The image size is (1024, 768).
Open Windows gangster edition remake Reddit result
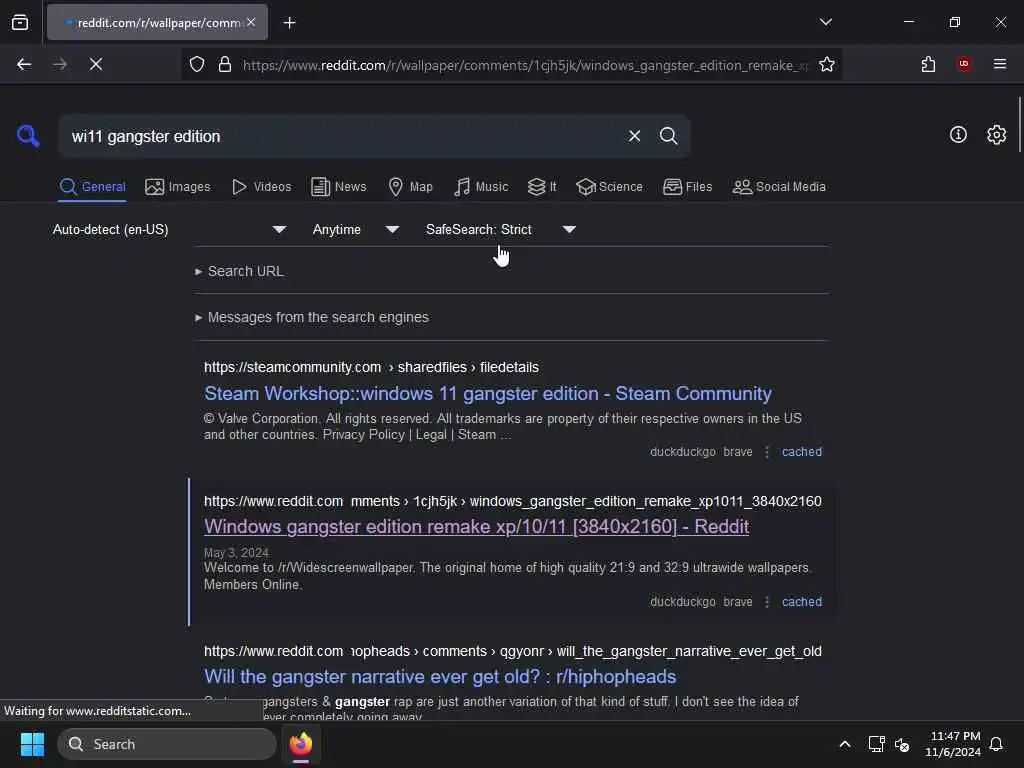tap(476, 526)
